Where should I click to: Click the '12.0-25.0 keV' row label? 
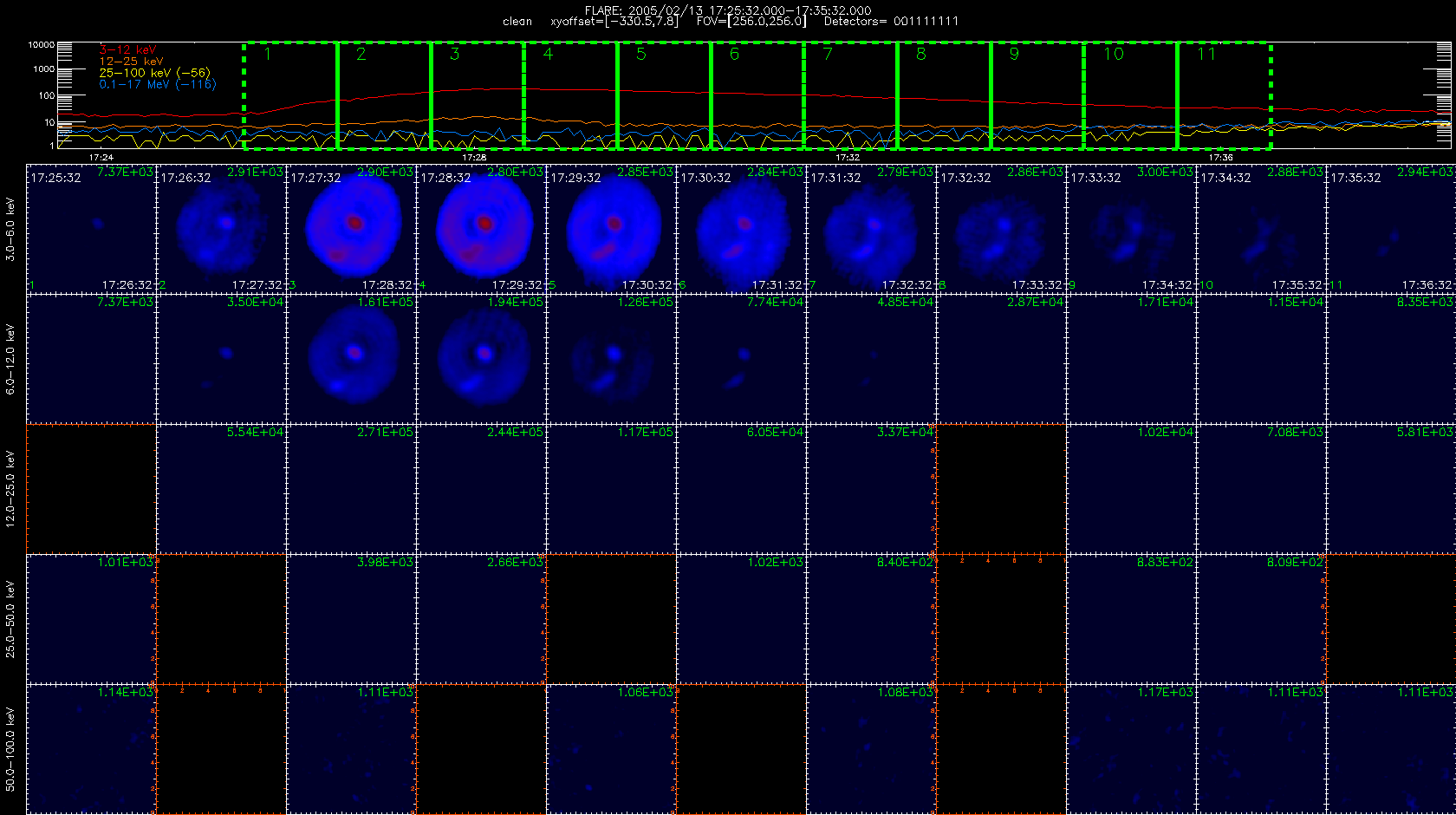[x=10, y=489]
